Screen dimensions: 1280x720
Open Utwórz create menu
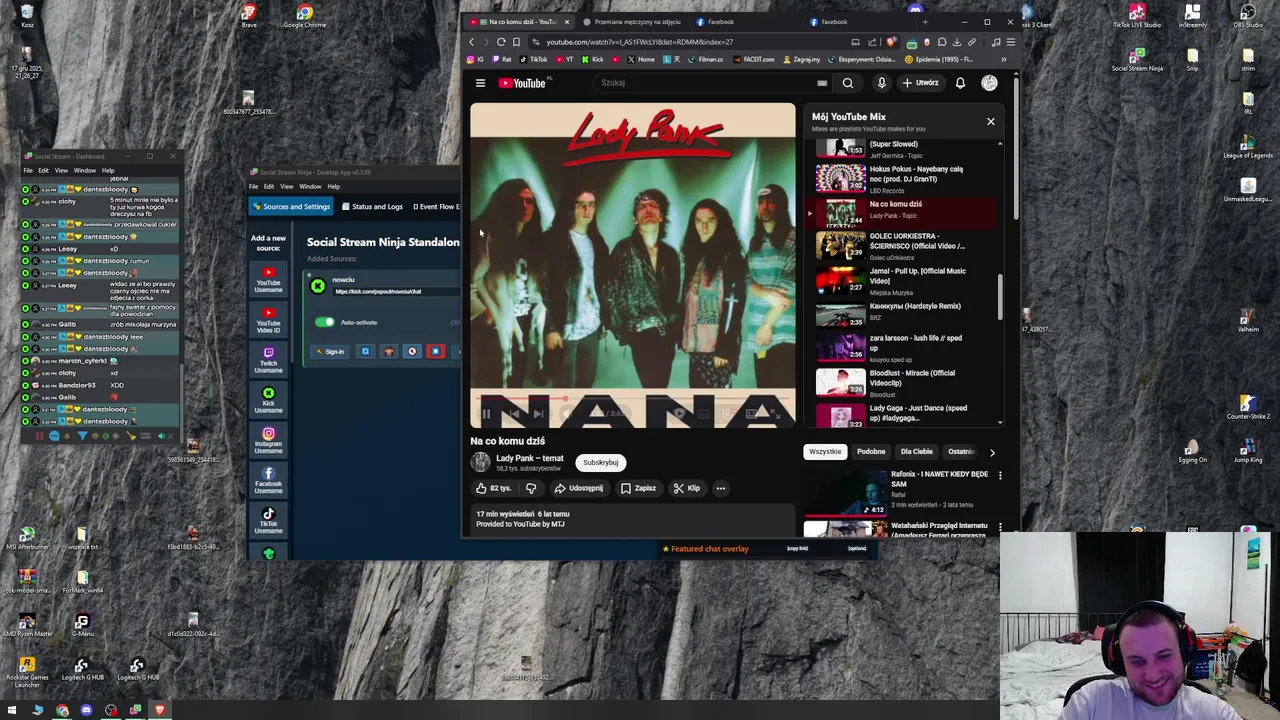[x=920, y=83]
